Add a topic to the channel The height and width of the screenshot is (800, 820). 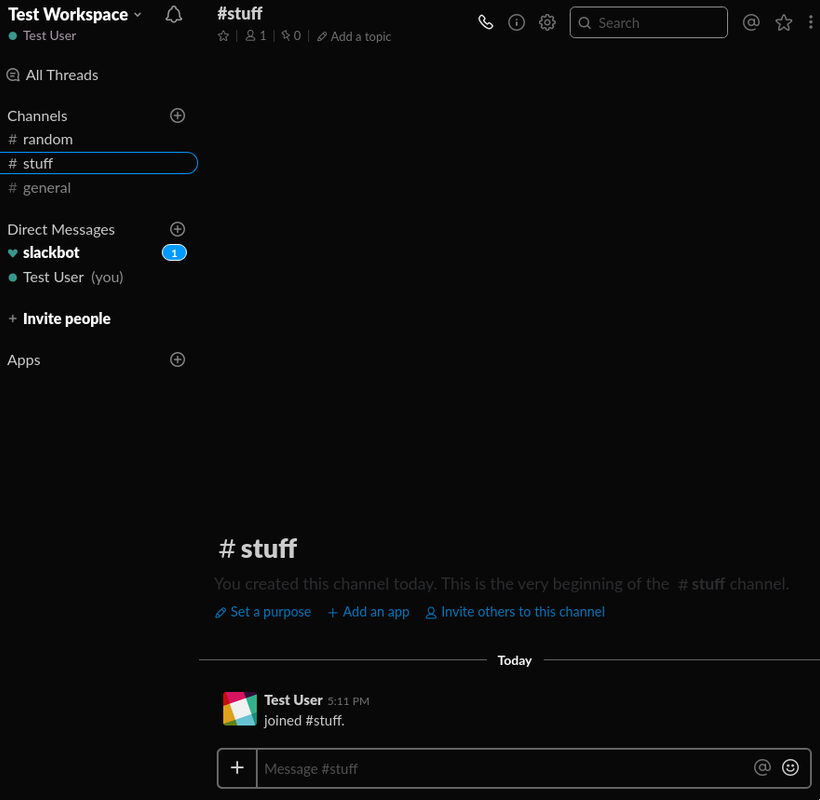[354, 37]
